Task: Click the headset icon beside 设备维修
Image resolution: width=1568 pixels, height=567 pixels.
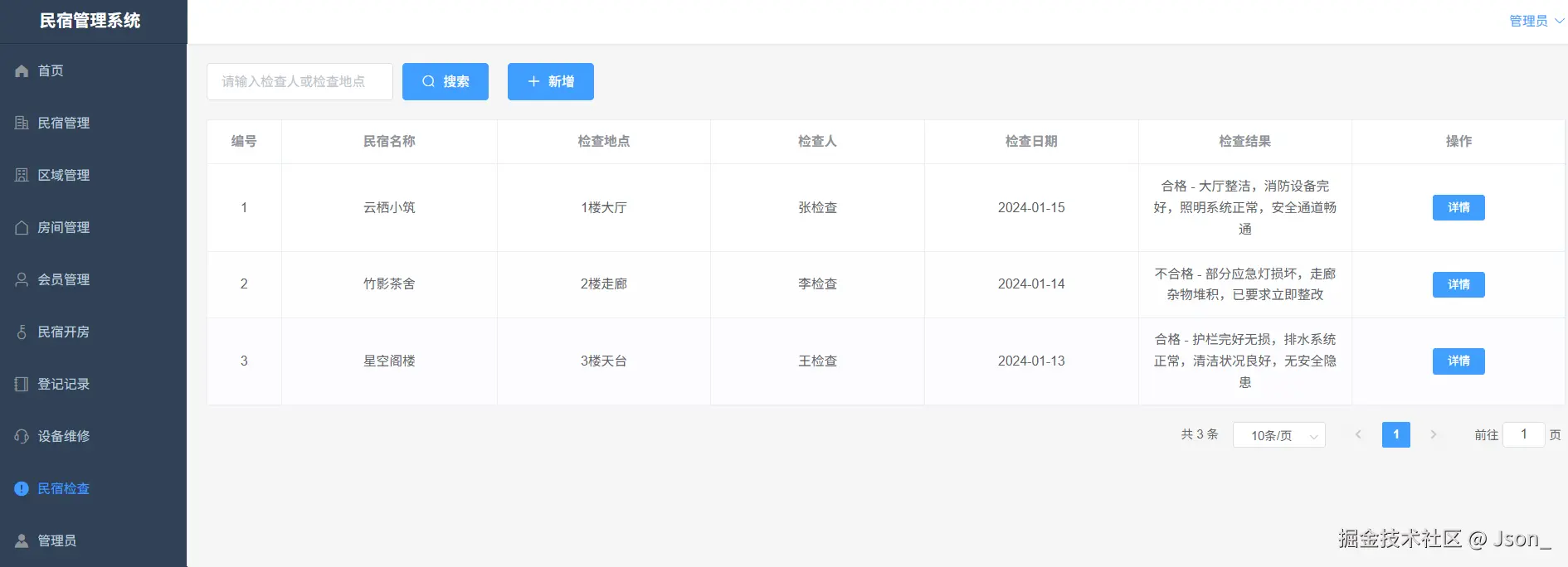Action: point(22,436)
